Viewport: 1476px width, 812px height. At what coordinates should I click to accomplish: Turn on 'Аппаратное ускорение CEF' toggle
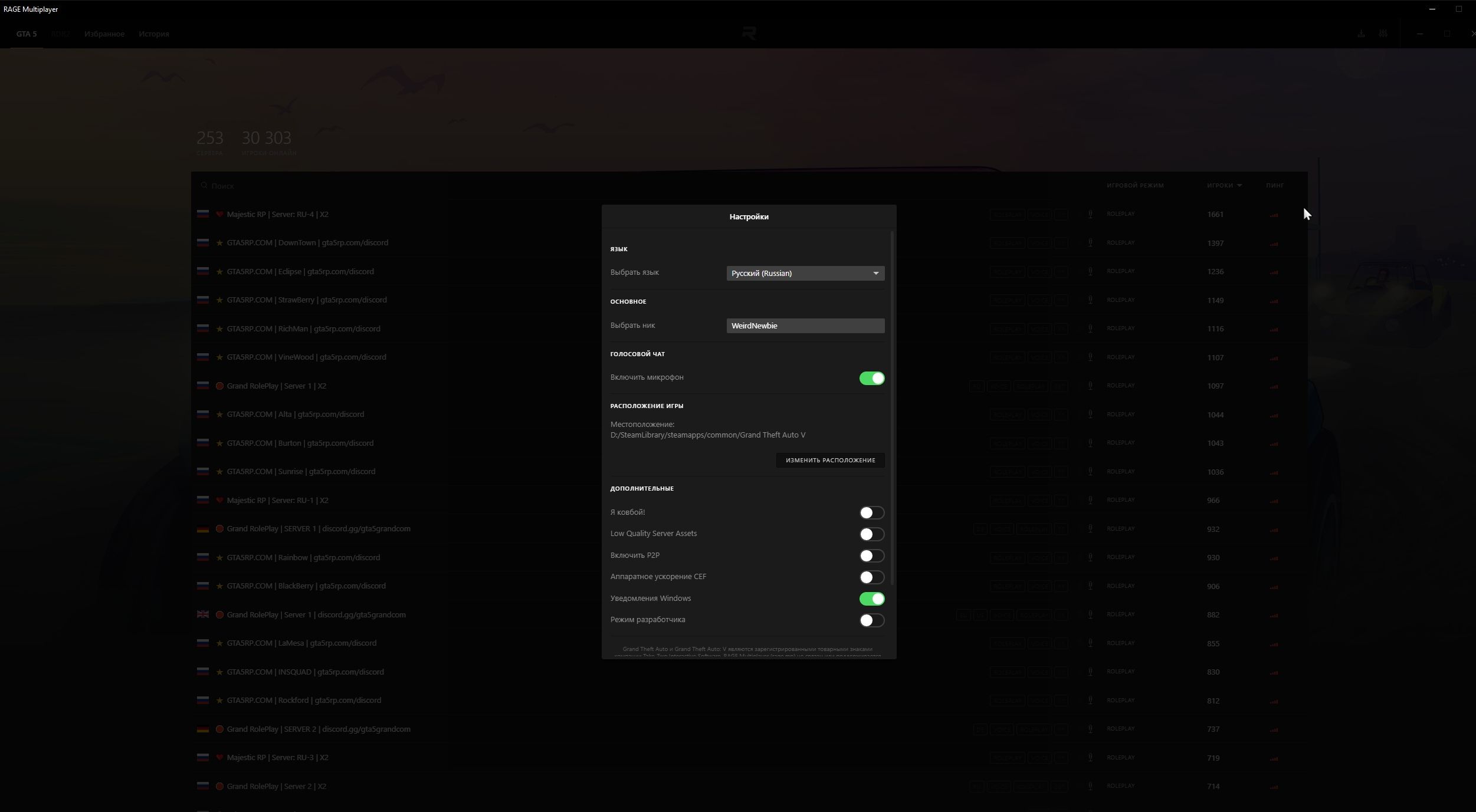coord(871,577)
